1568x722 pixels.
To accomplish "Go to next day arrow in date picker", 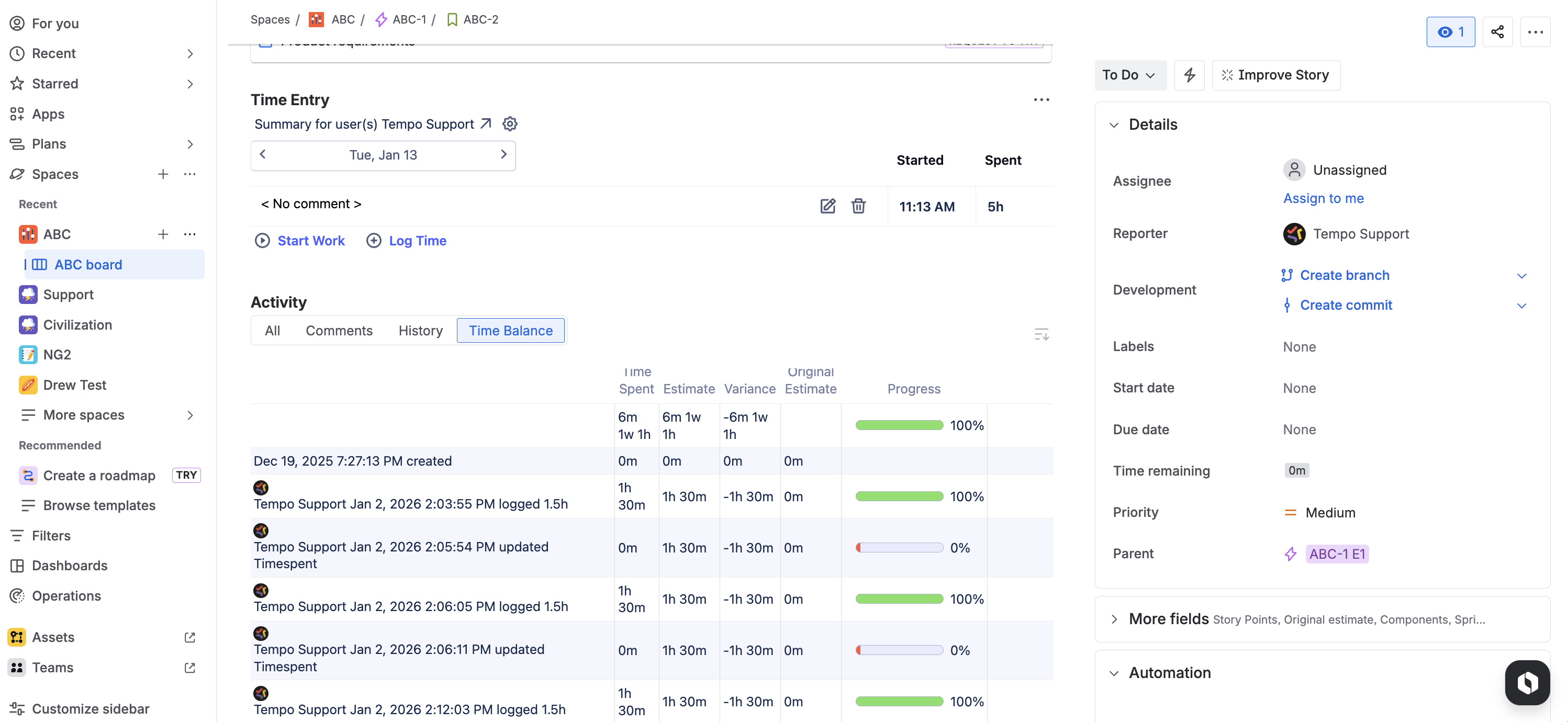I will point(503,154).
